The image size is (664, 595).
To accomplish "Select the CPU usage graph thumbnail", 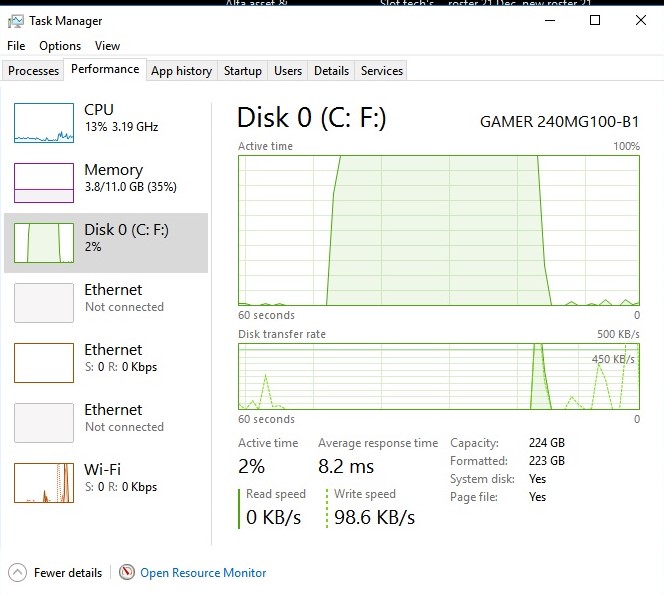I will pyautogui.click(x=44, y=123).
